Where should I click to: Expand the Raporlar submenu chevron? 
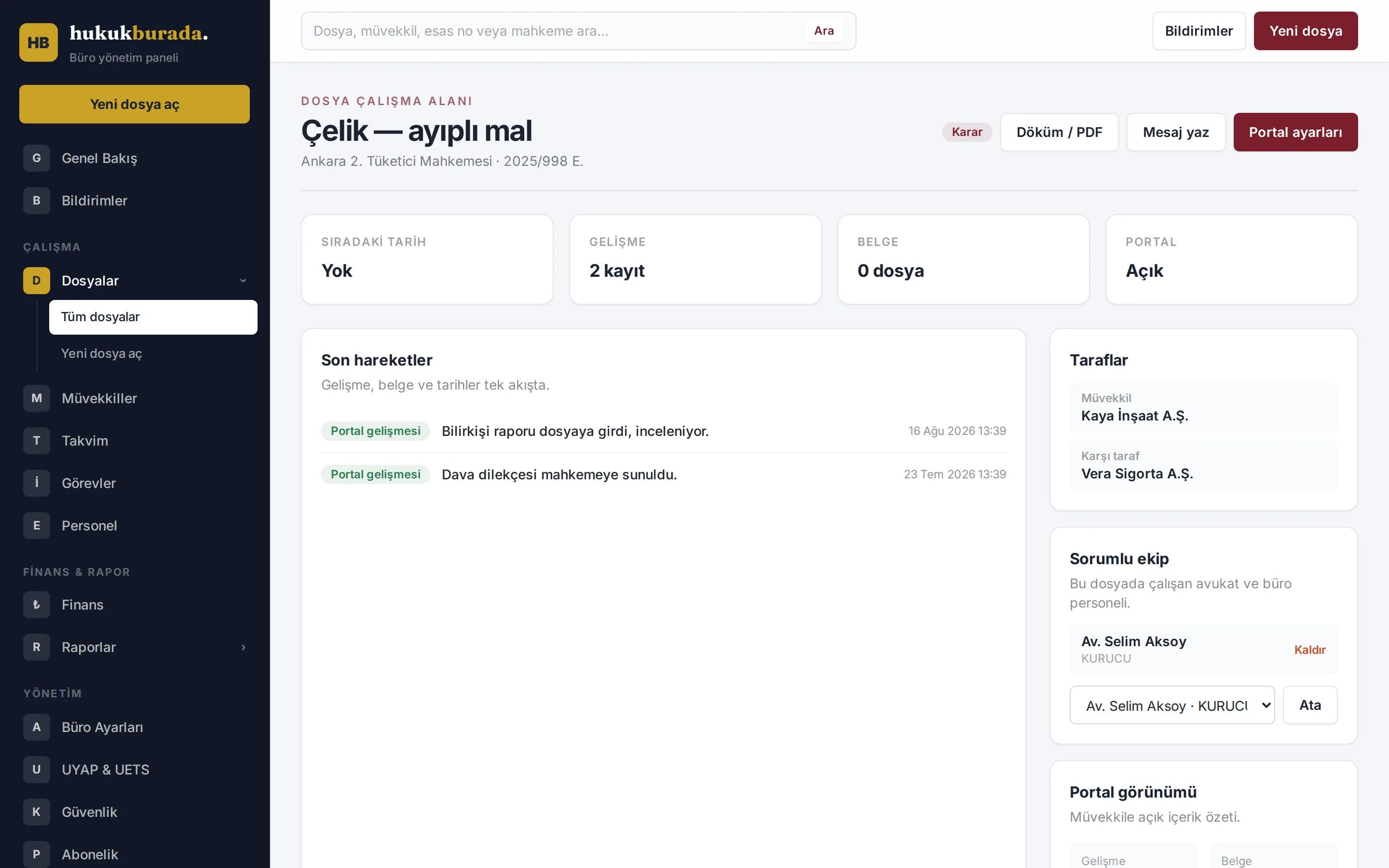244,648
